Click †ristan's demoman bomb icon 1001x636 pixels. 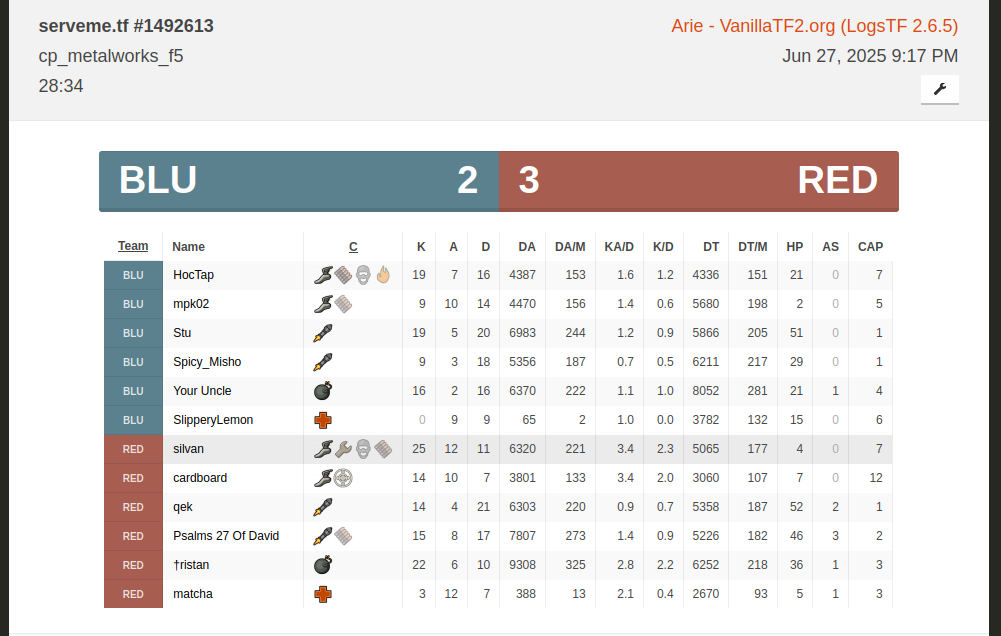(323, 565)
